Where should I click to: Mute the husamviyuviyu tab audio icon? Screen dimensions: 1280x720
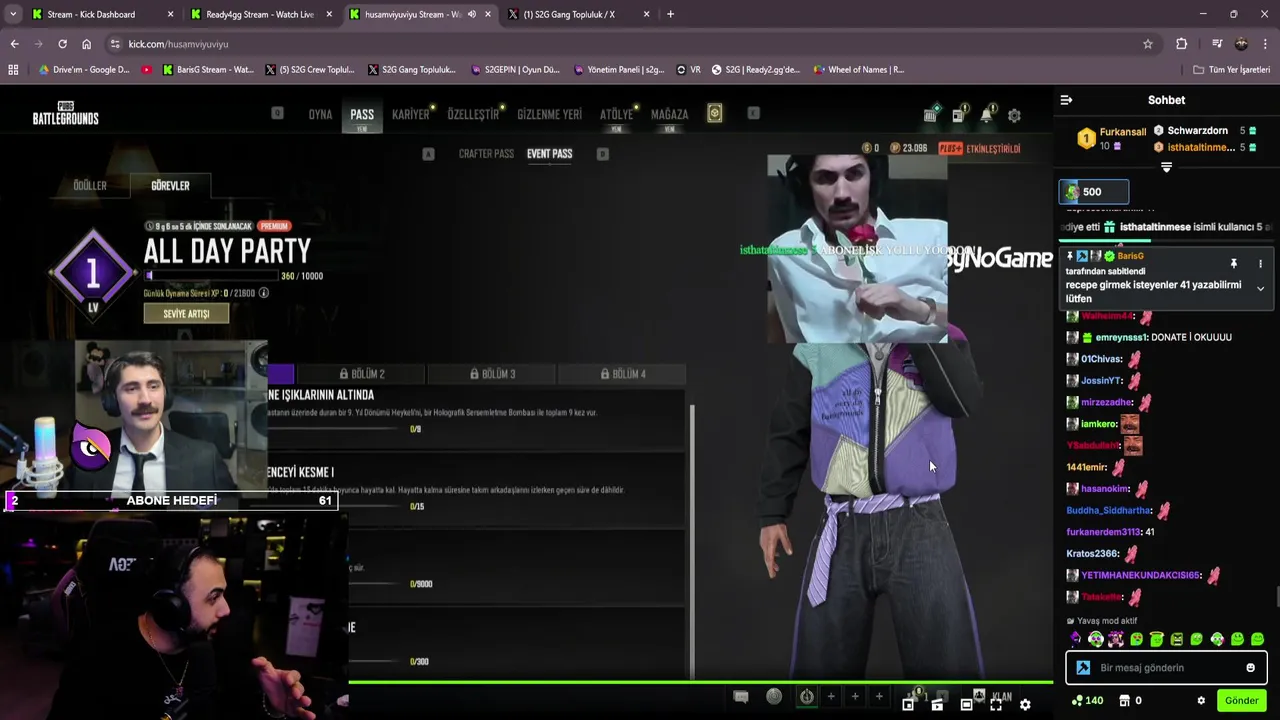point(472,14)
